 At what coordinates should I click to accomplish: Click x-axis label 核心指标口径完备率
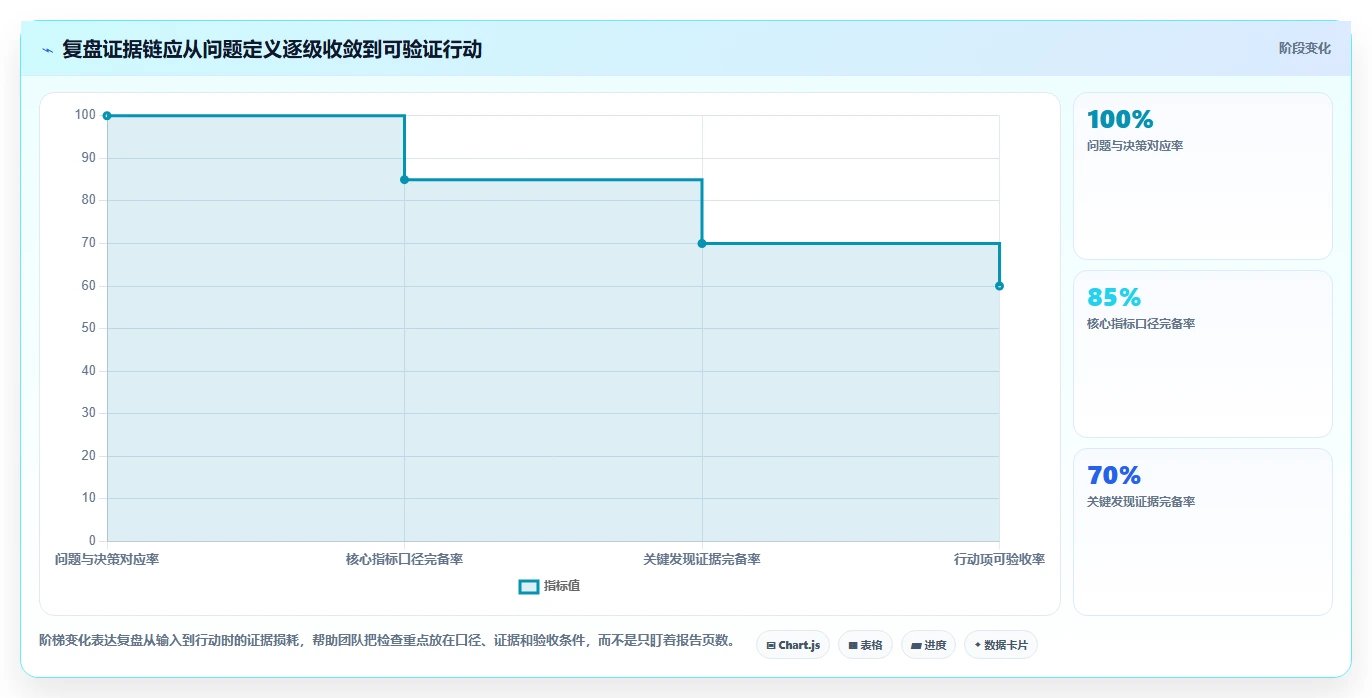coord(404,559)
